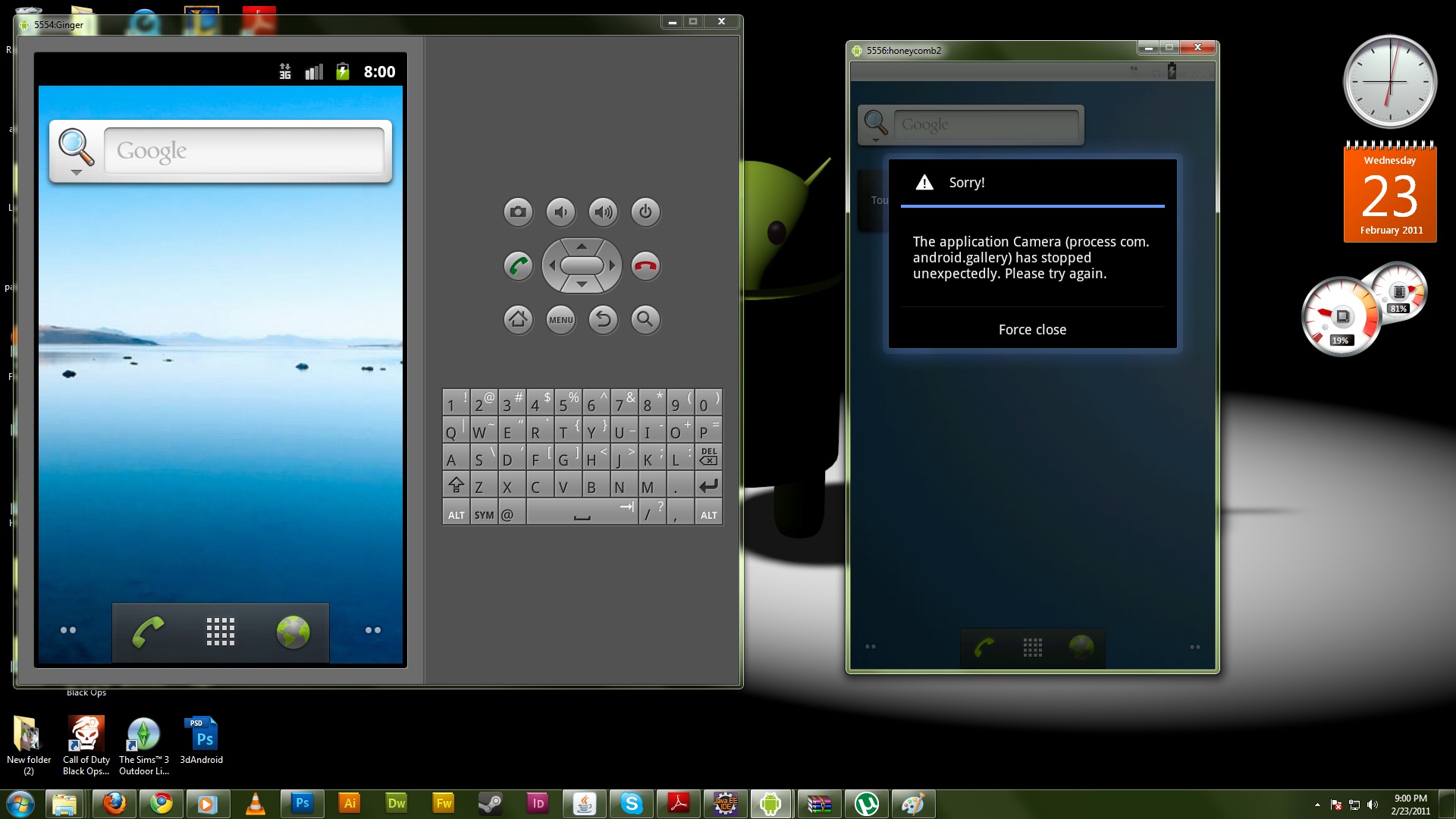
Task: Click the calendar gadget showing Wednesday 23
Action: (x=1390, y=193)
